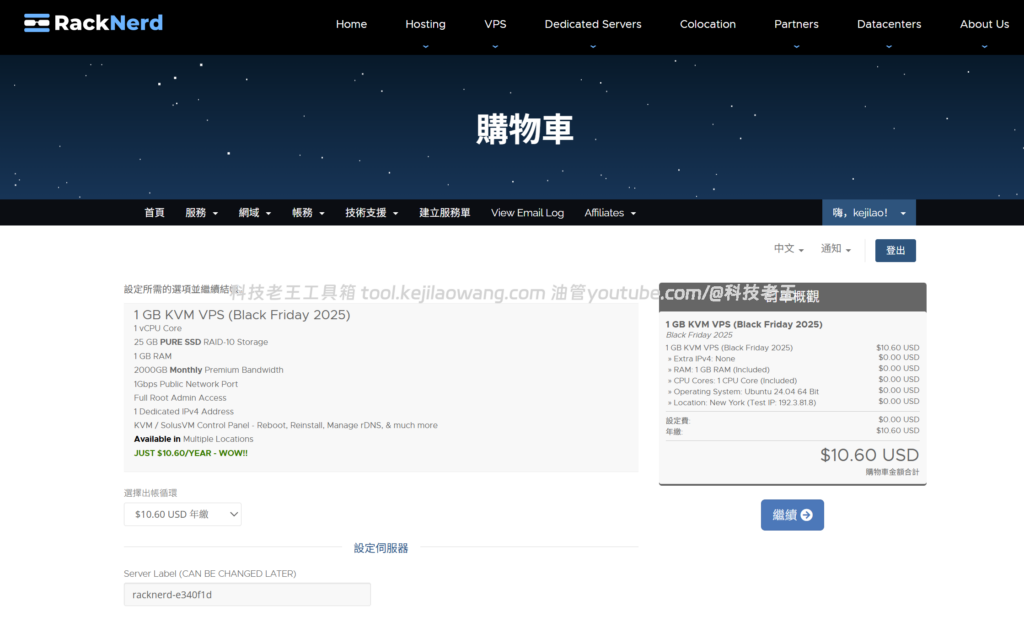Open the Affiliates dropdown menu

point(610,213)
